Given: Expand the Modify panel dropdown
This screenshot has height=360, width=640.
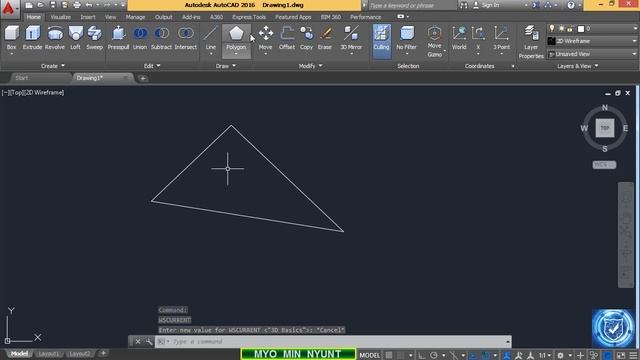Looking at the screenshot, I should (x=310, y=66).
